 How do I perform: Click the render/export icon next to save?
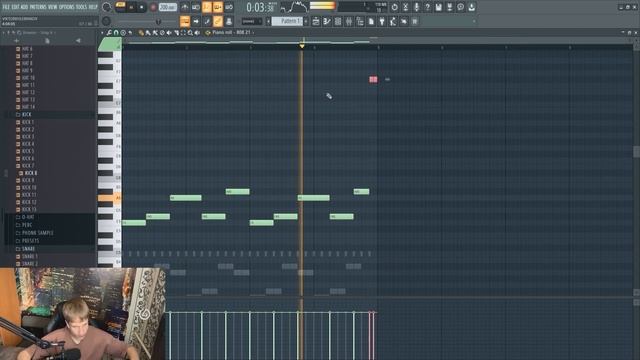coord(450,7)
